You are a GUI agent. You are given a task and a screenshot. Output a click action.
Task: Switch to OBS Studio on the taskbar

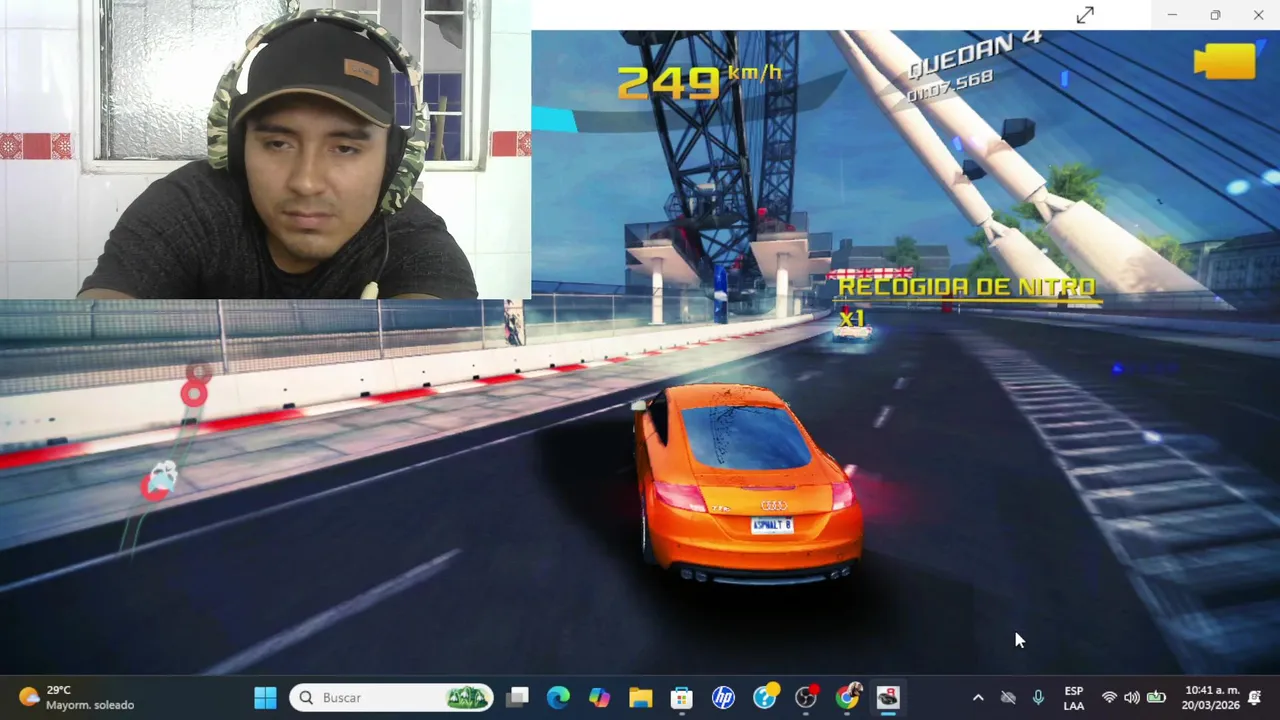coord(806,697)
